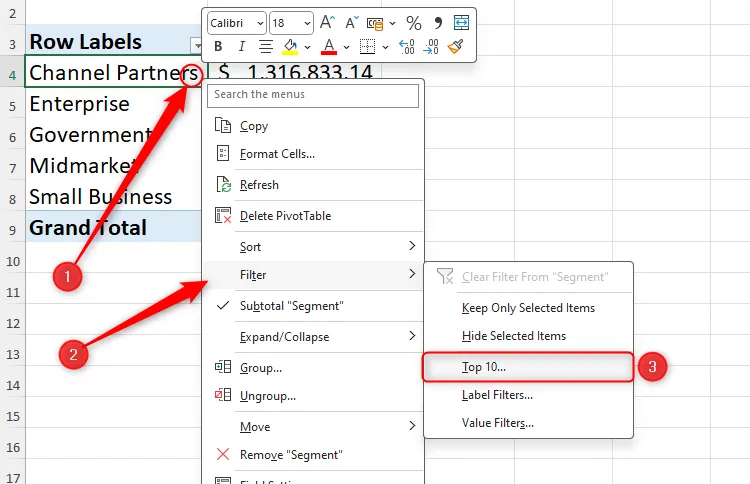
Task: Apply the red font color button
Action: (x=329, y=46)
